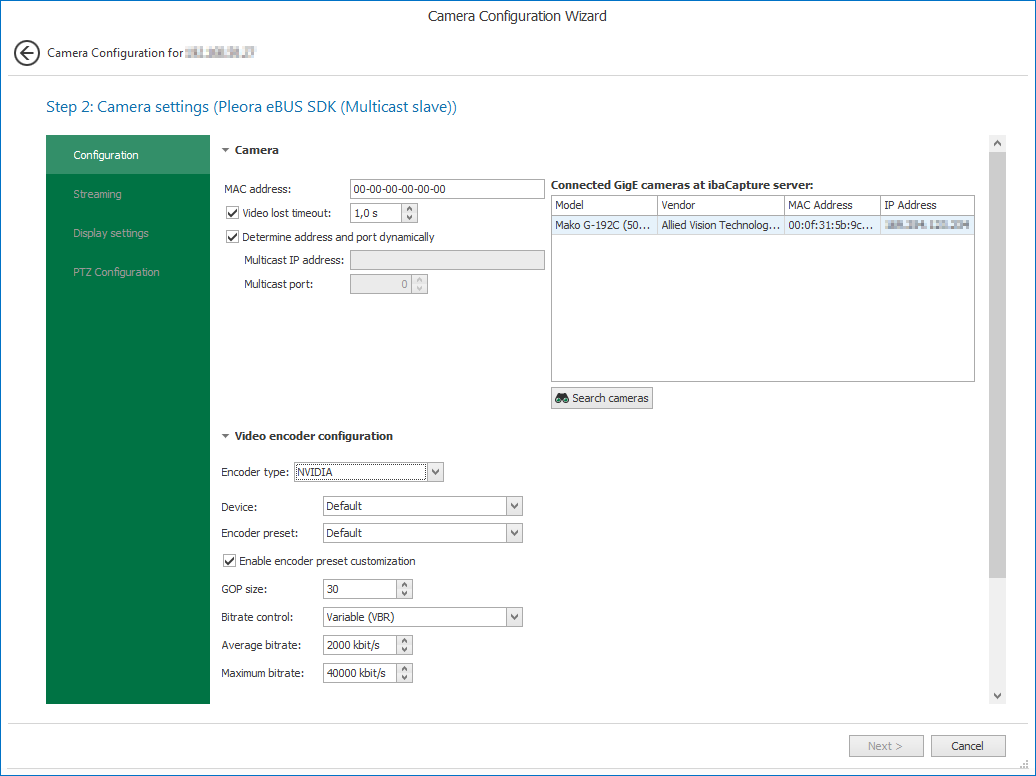1036x776 pixels.
Task: Click the Average bitrate field
Action: pyautogui.click(x=360, y=645)
